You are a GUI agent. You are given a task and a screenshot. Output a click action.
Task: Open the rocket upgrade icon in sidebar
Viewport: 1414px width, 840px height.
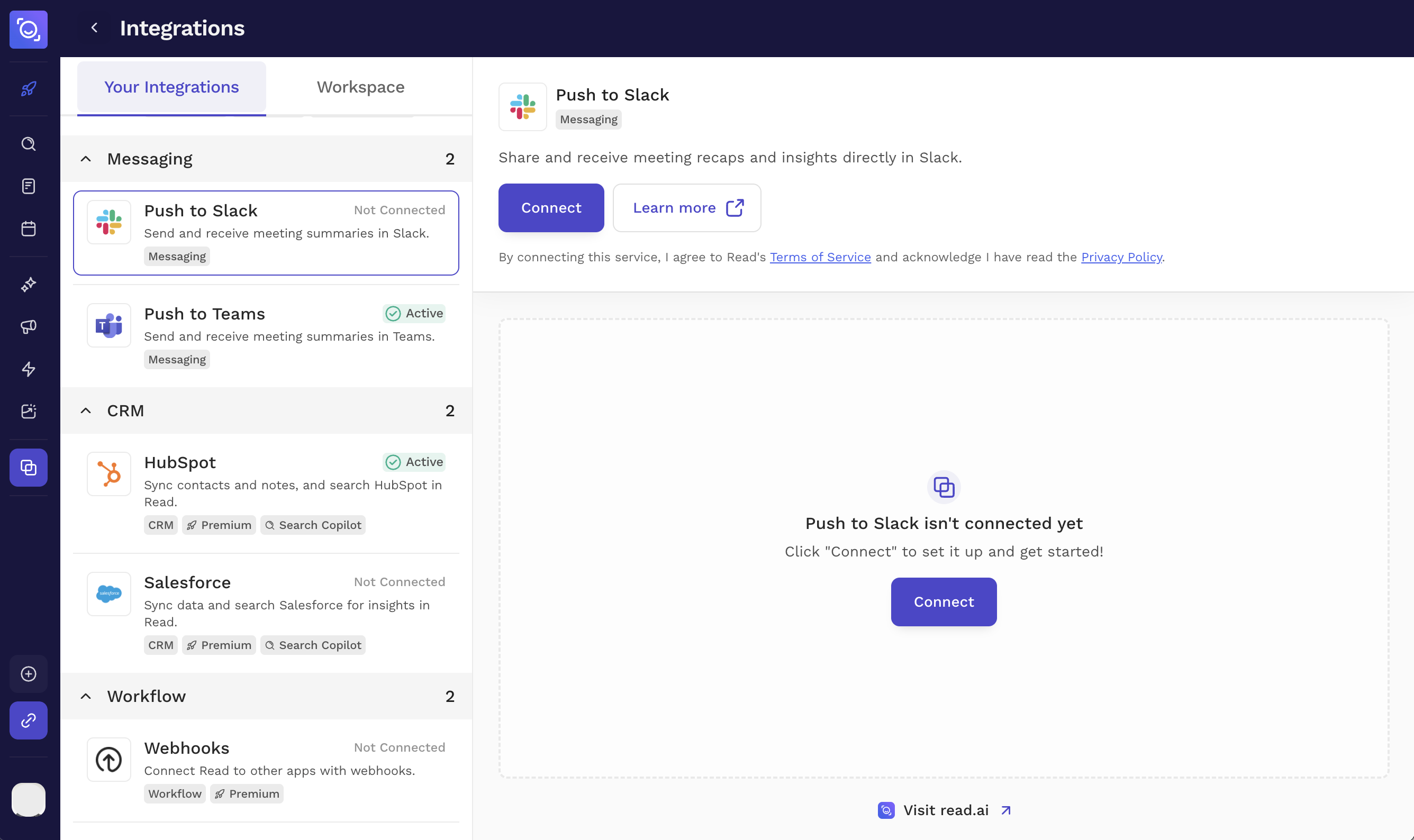coord(29,89)
